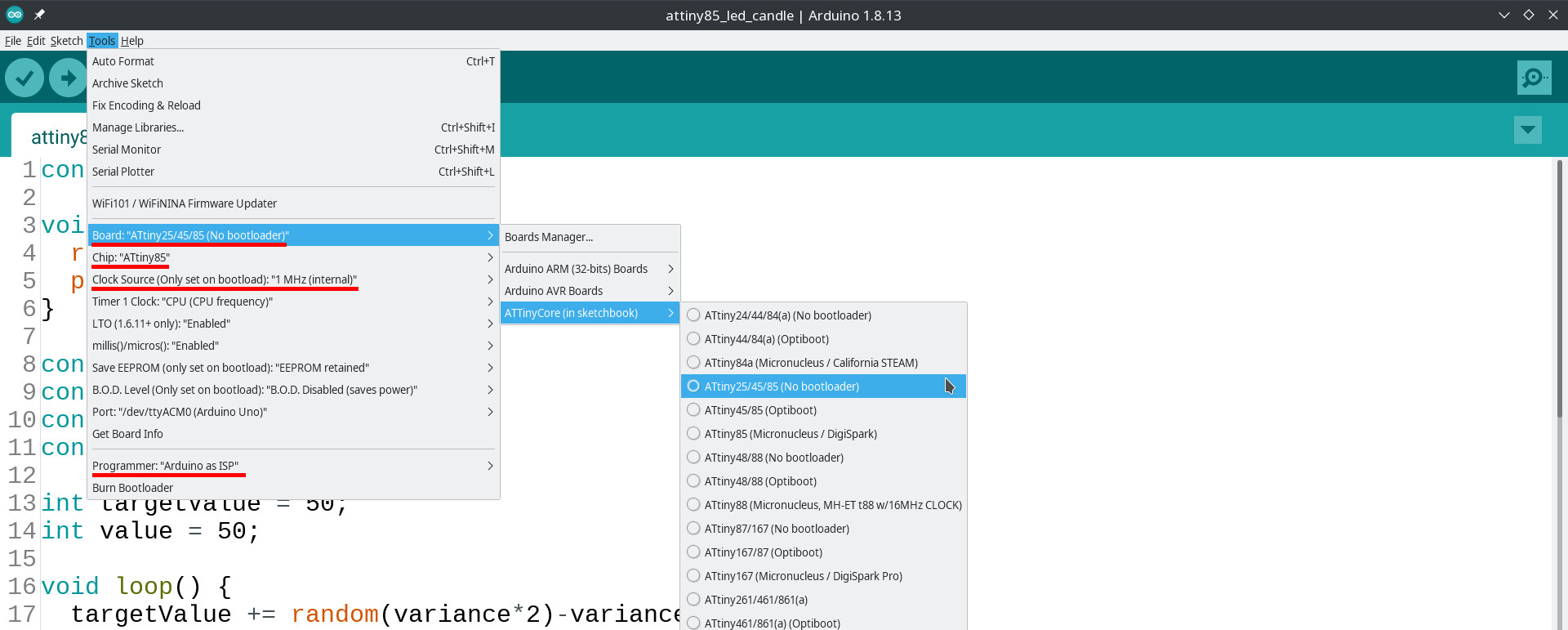Open the Chip: ATtiny85 submenu
Image resolution: width=1568 pixels, height=630 pixels.
pos(293,257)
